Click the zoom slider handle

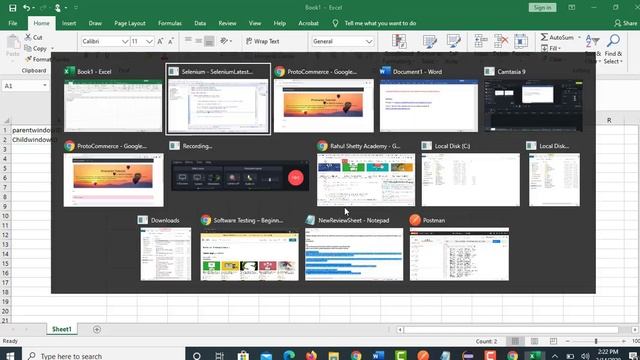tap(596, 341)
